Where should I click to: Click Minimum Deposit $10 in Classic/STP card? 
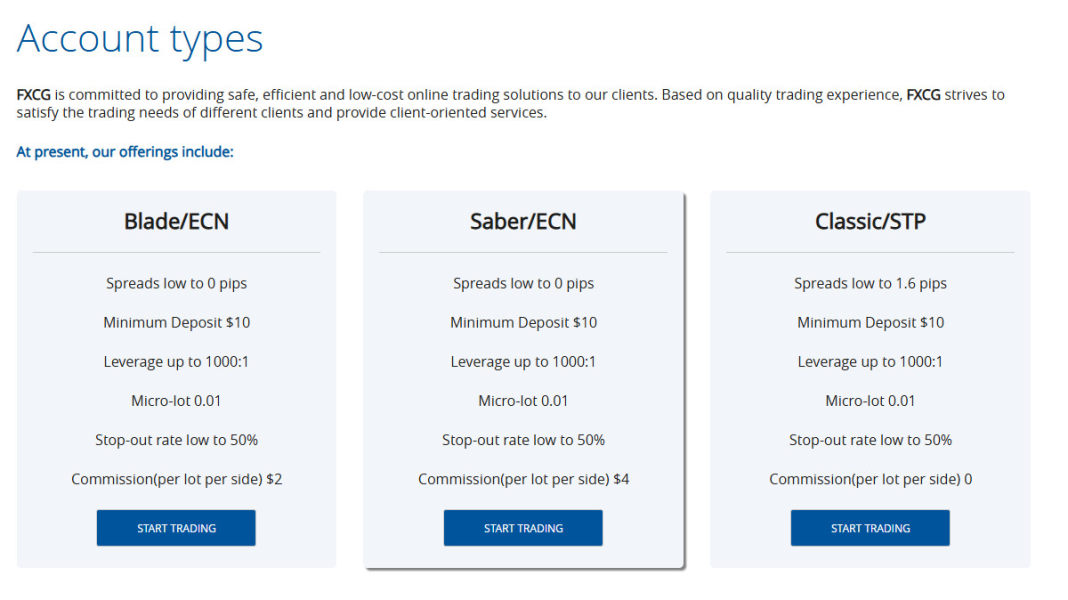coord(870,322)
